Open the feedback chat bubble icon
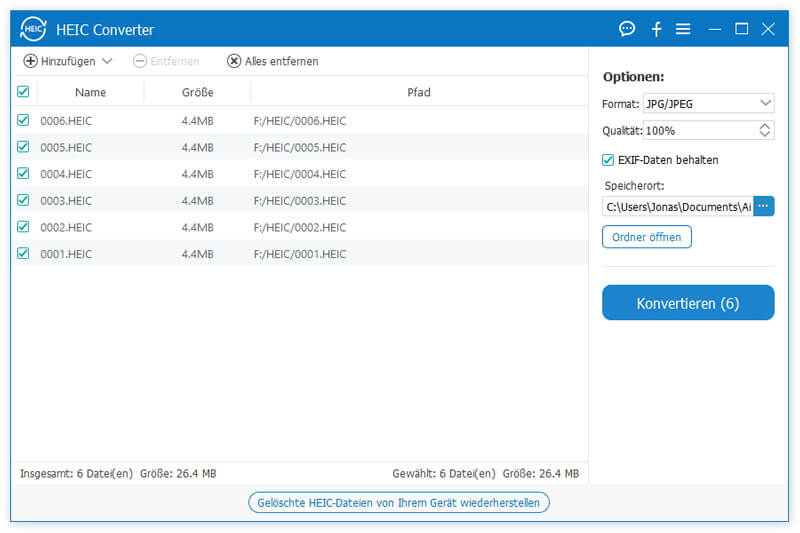The width and height of the screenshot is (800, 533). tap(627, 29)
